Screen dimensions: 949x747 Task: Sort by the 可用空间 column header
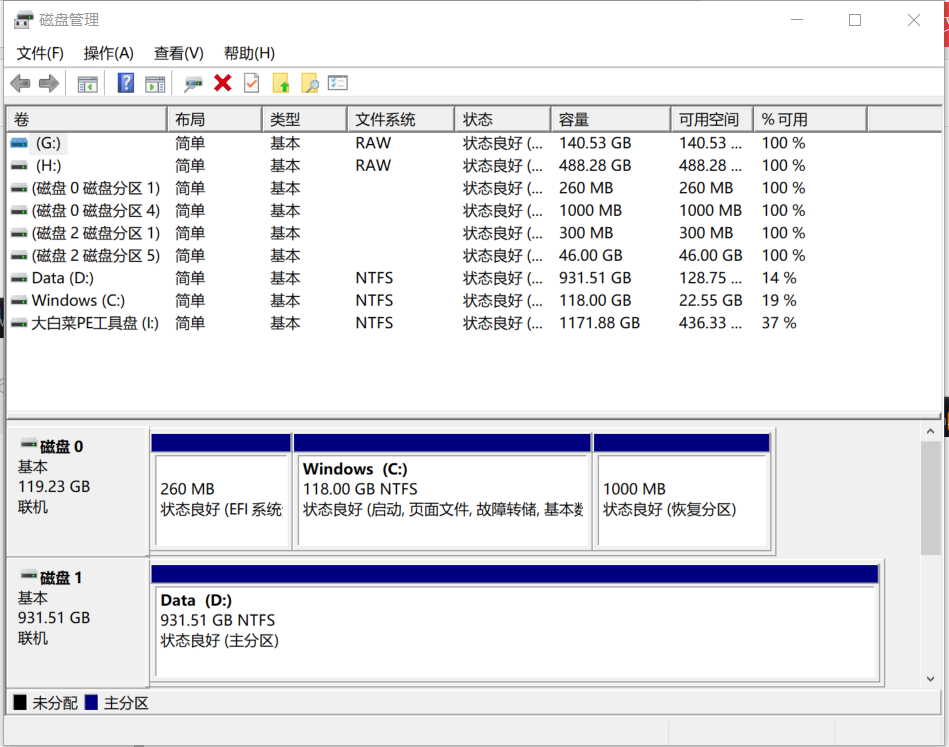(x=712, y=119)
